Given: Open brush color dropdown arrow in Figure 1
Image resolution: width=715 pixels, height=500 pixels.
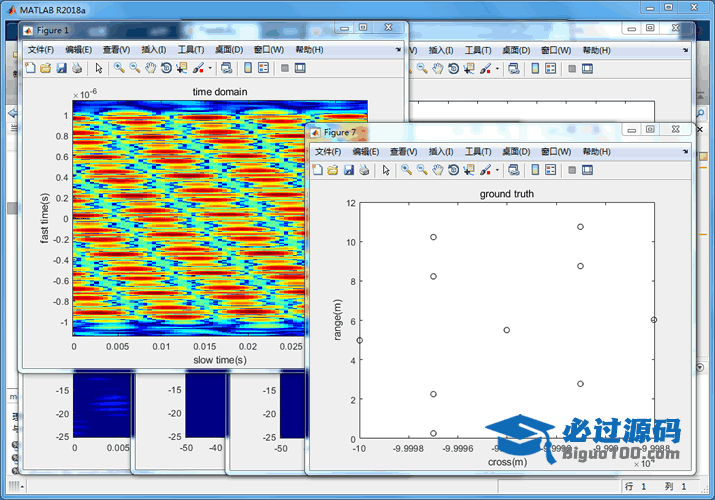Looking at the screenshot, I should click(x=210, y=68).
